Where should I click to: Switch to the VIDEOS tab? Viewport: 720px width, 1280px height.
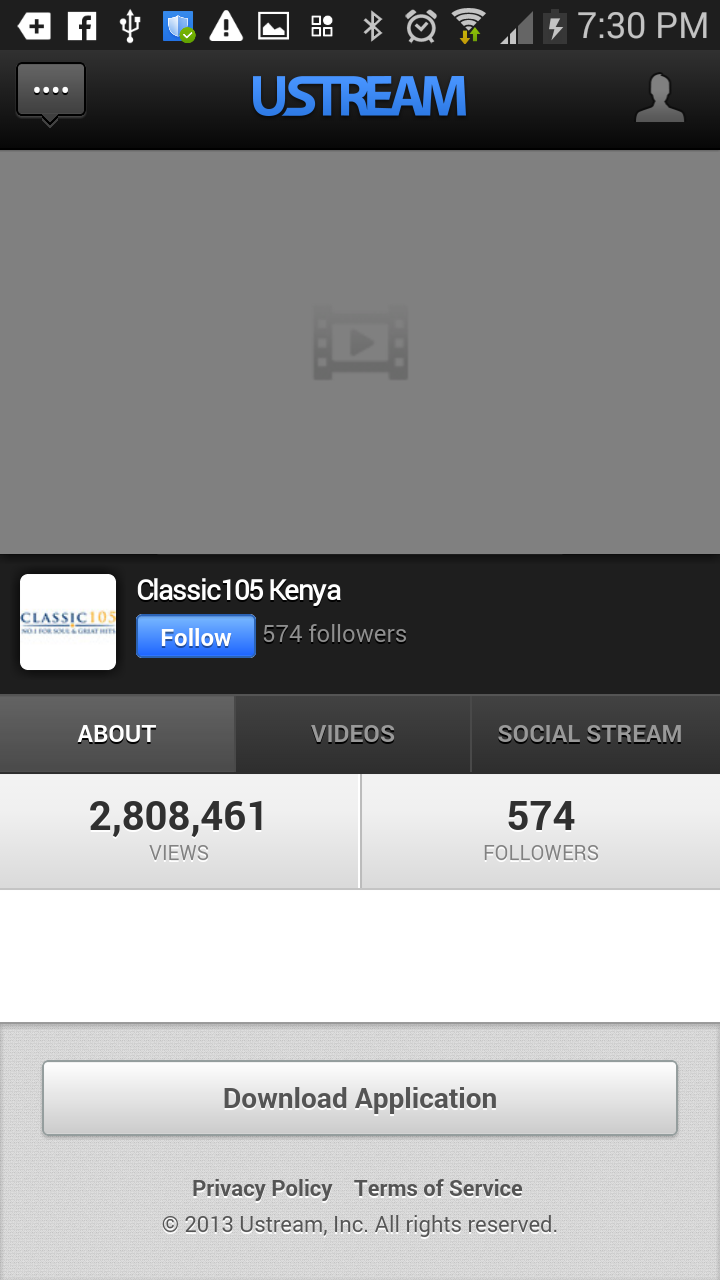point(353,734)
